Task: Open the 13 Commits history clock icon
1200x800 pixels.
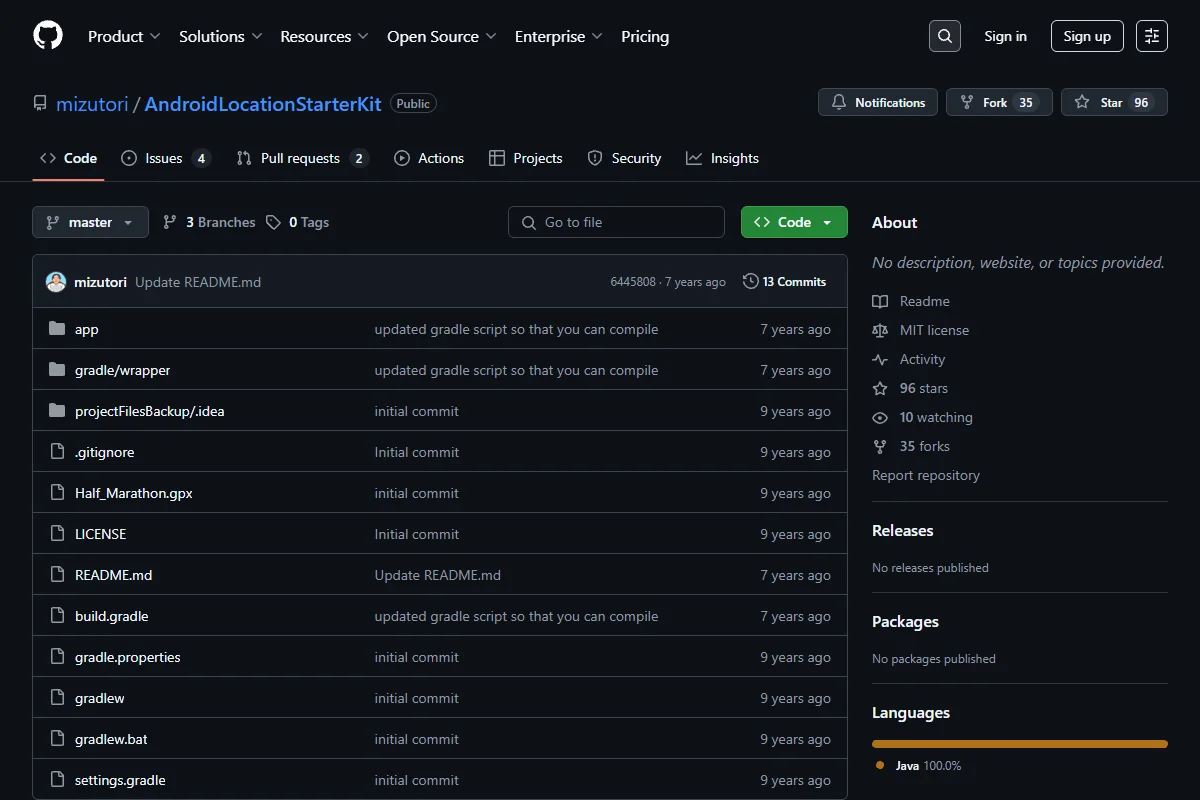Action: point(751,282)
